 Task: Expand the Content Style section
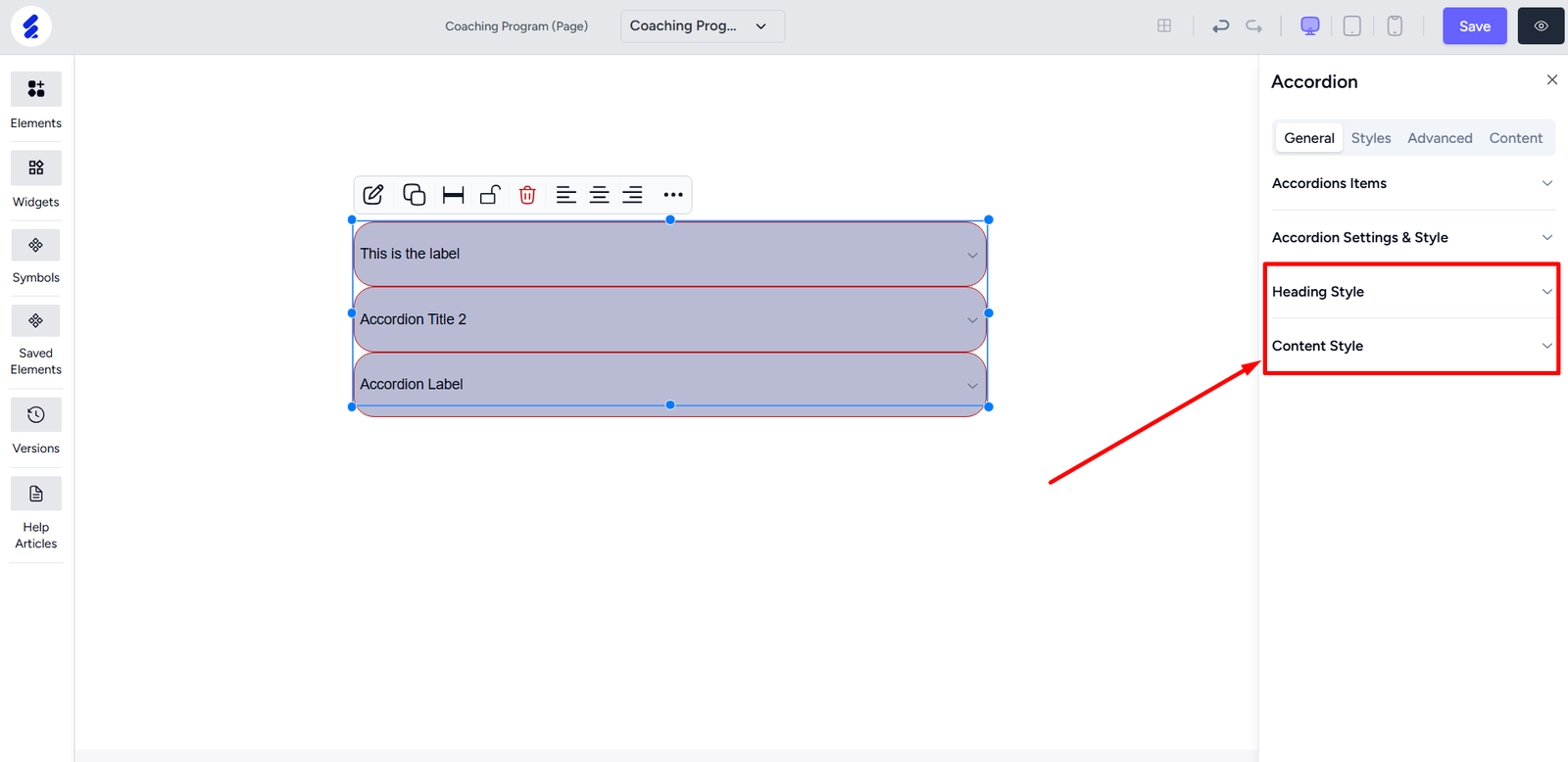(1411, 346)
